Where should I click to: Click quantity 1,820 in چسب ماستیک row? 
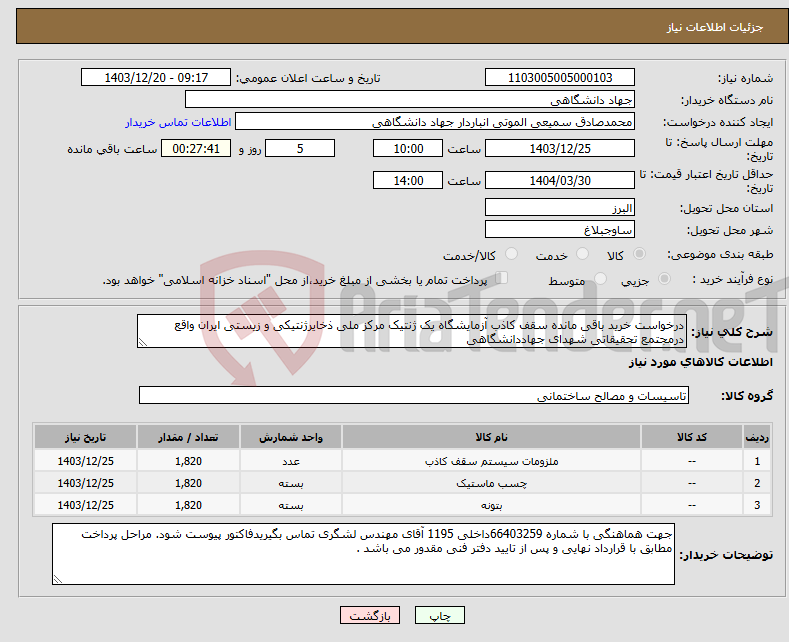coord(188,484)
